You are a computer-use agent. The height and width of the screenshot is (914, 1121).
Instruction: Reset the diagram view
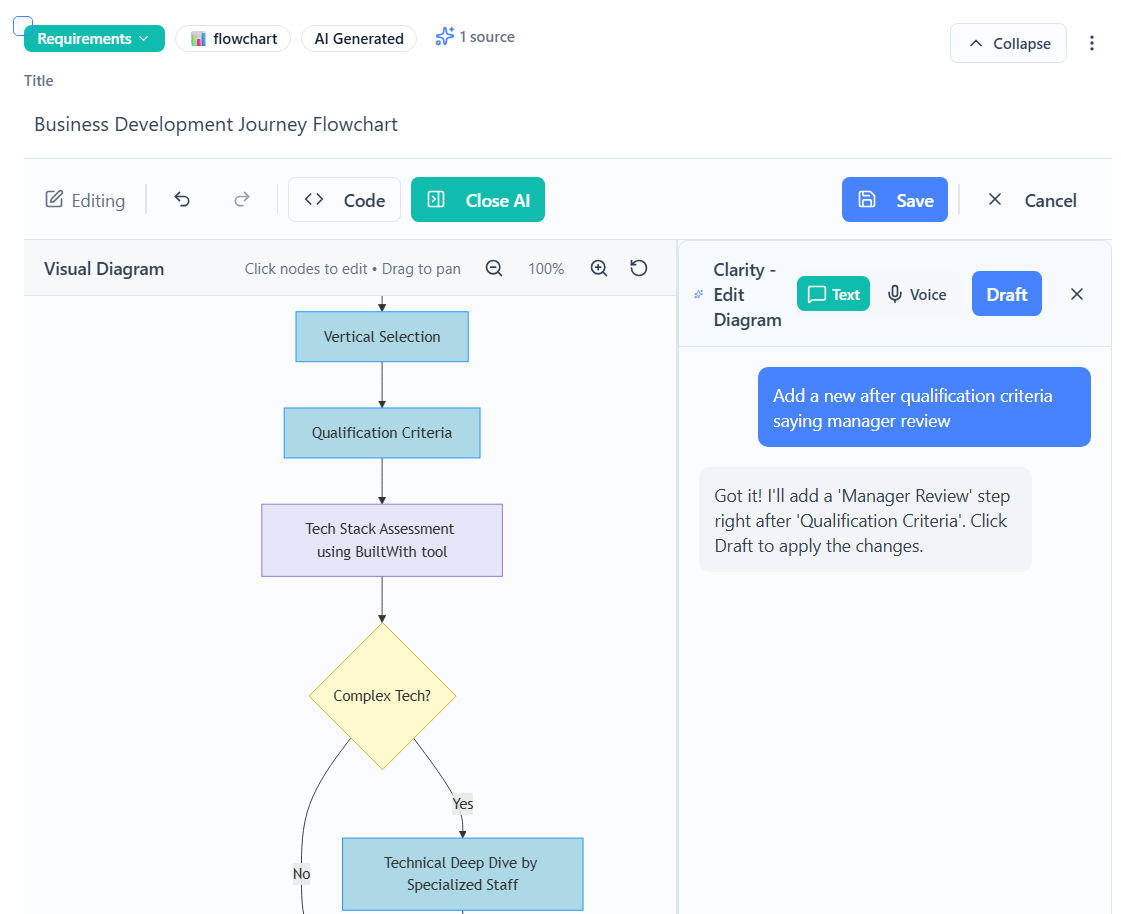click(x=638, y=268)
